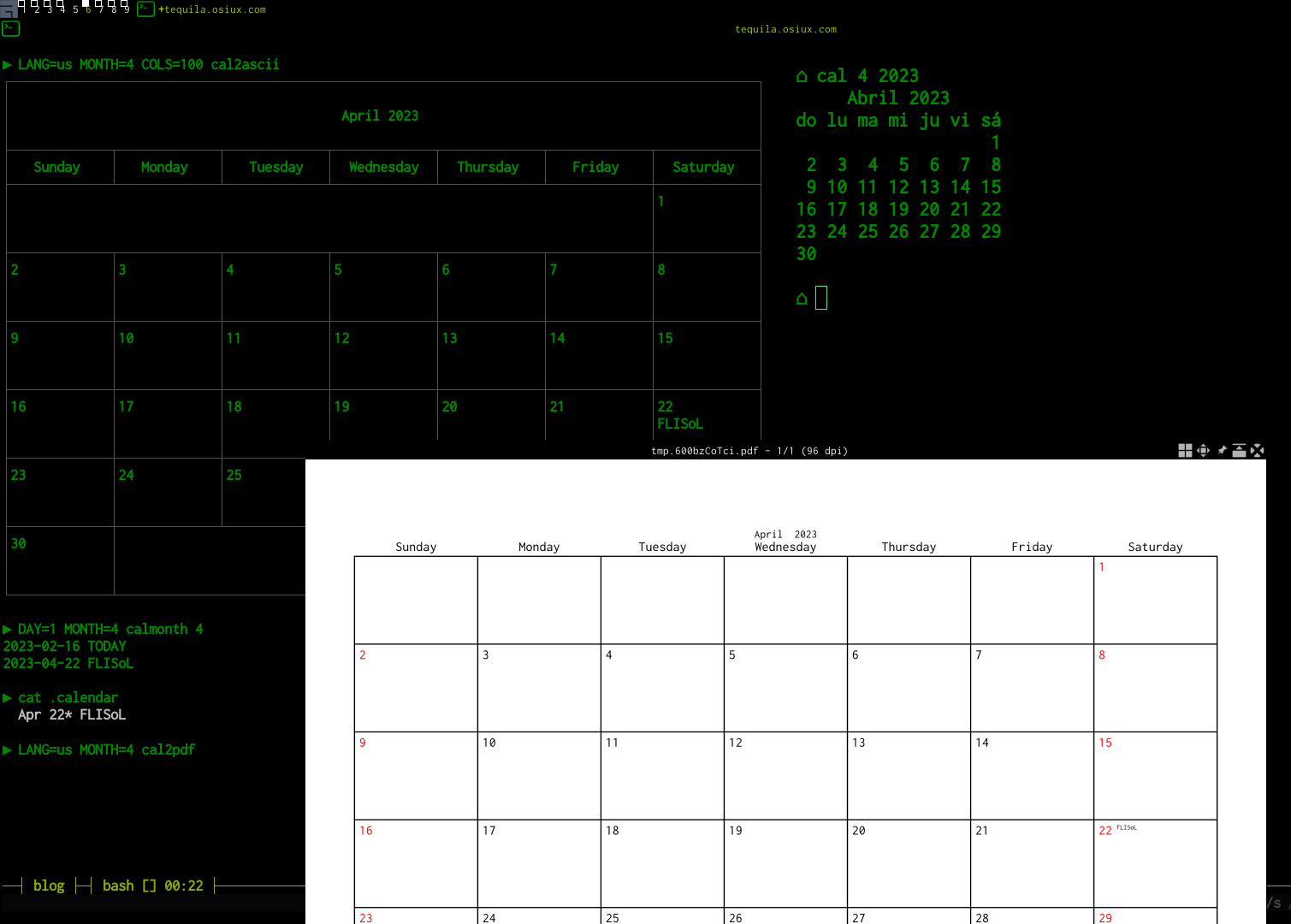Switch to workspace tag 2
Screen dimensions: 1291x924
(36, 9)
